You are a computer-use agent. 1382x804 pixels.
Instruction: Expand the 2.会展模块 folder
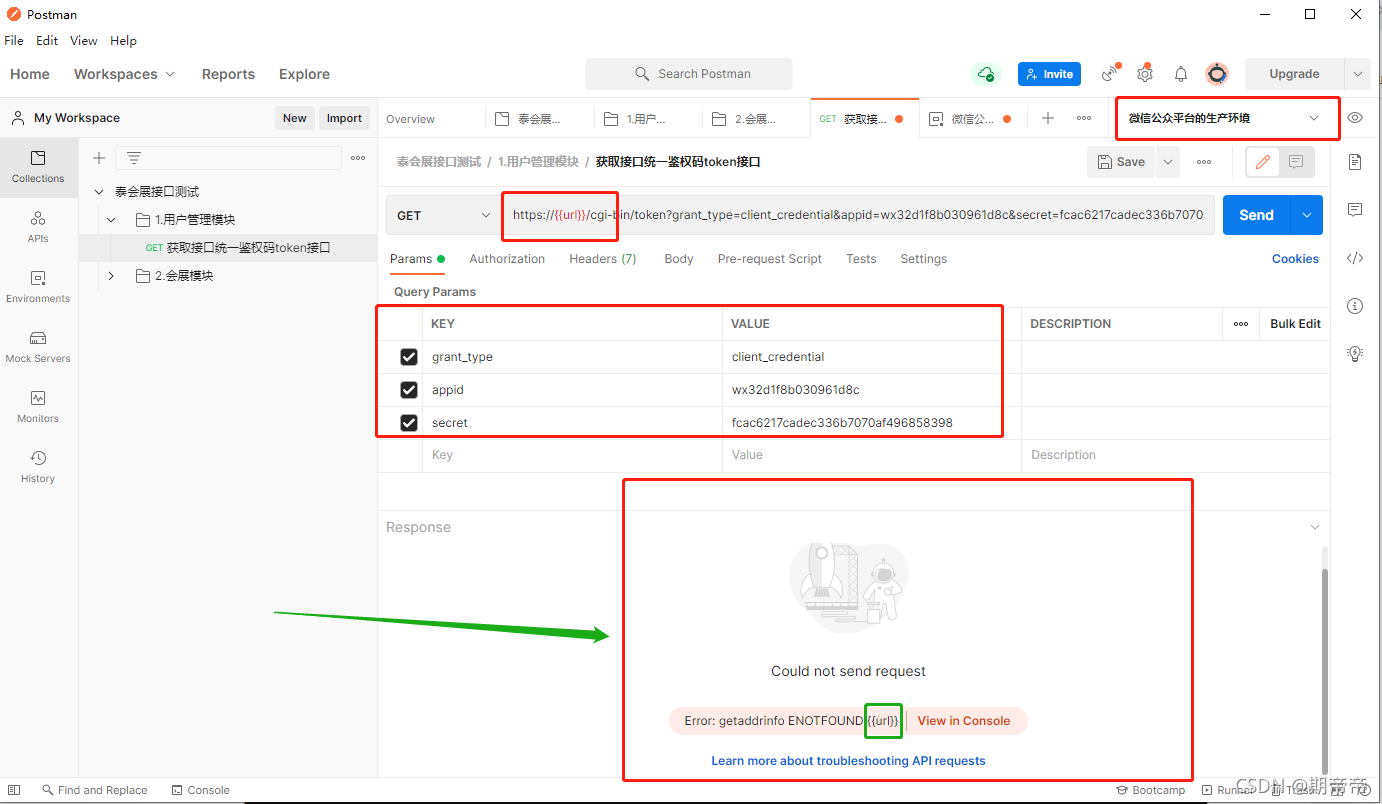(111, 276)
